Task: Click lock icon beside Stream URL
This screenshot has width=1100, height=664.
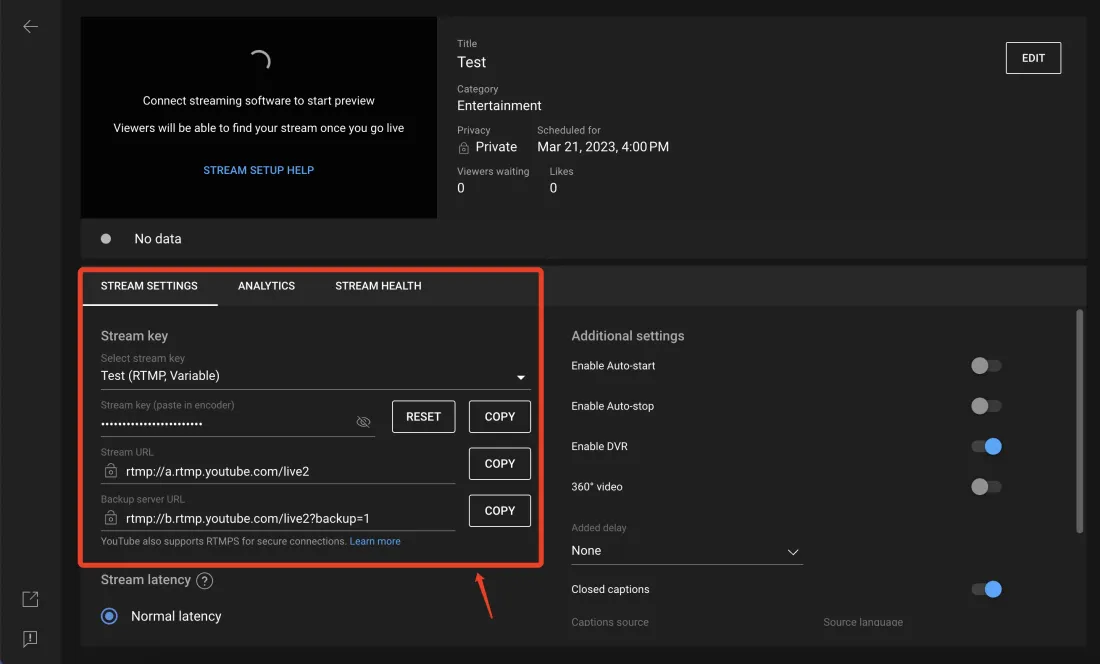Action: coord(110,471)
